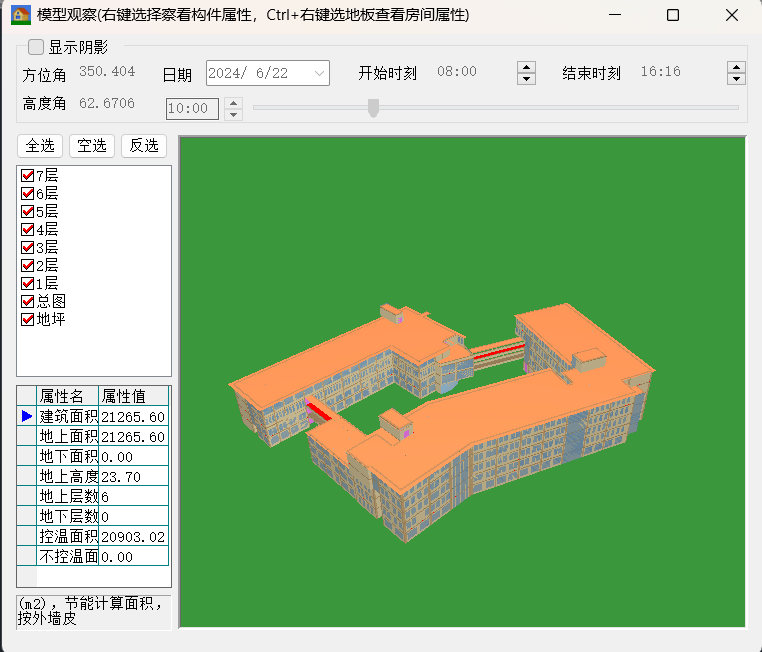Click the 23.70 height value cell

[x=134, y=476]
